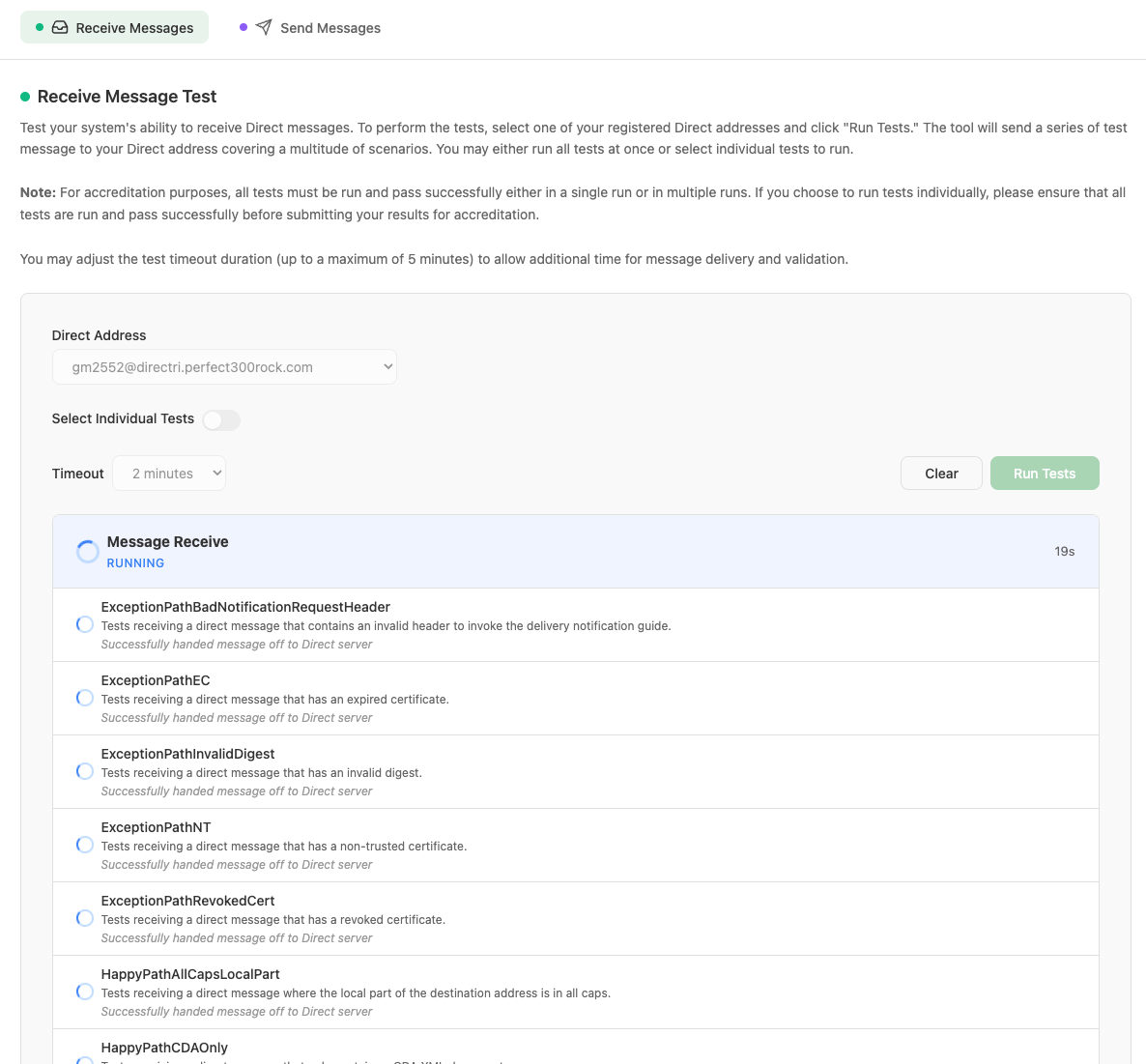Select the ExceptionPathRevokedCert test name

(187, 901)
